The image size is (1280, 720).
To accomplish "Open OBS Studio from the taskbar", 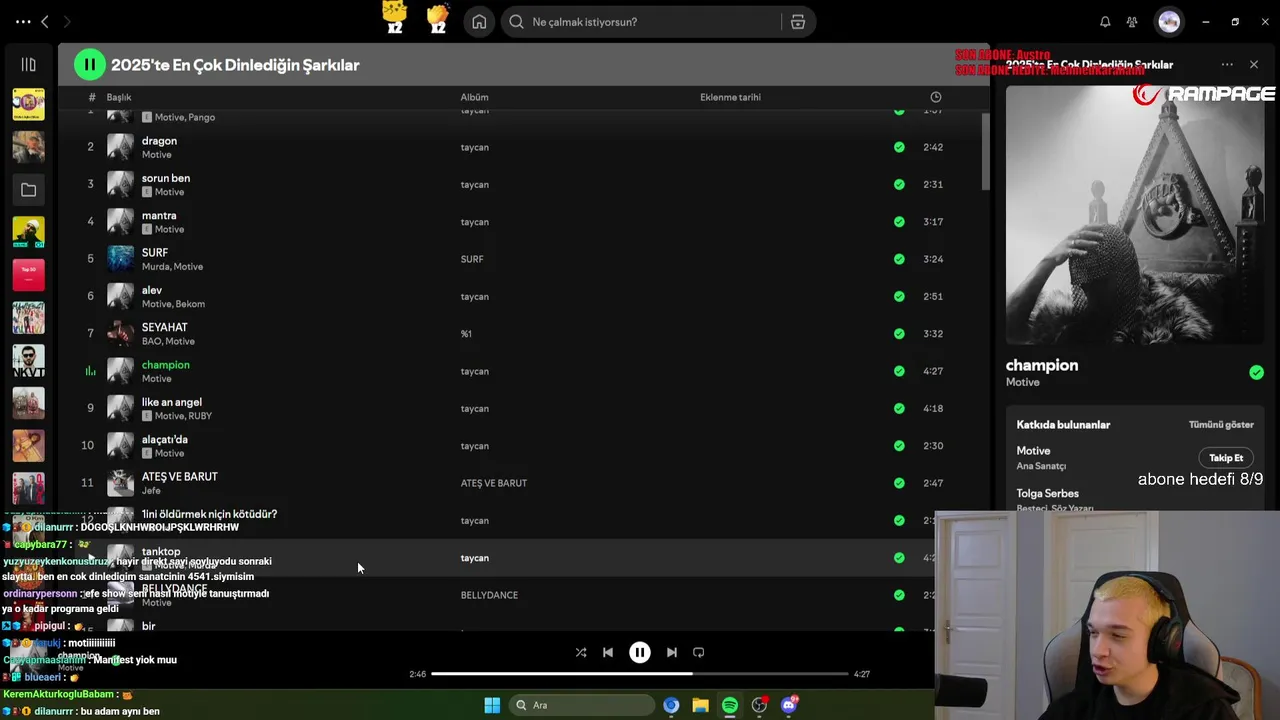I will (x=760, y=705).
